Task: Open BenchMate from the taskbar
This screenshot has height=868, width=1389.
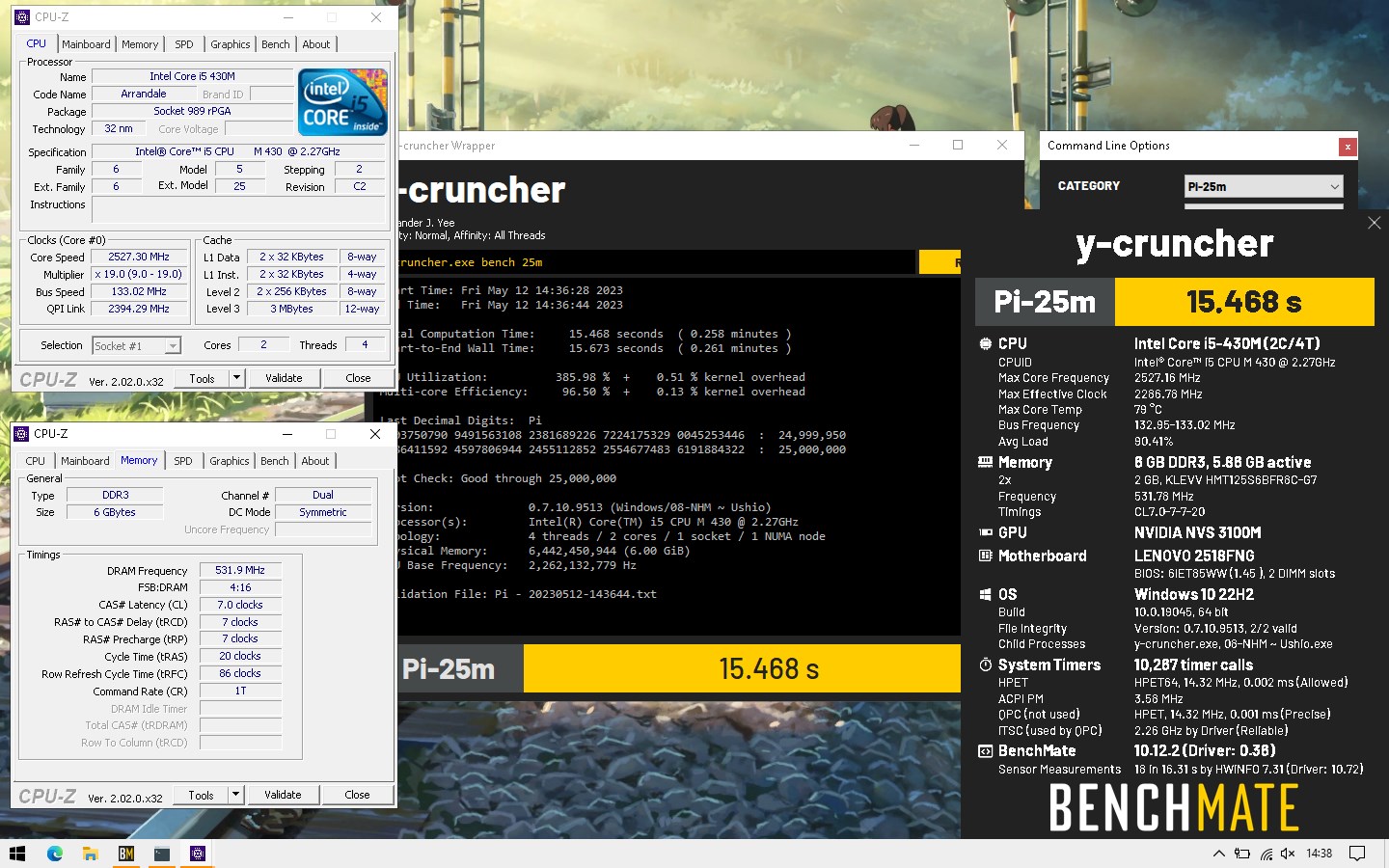Action: (x=126, y=854)
